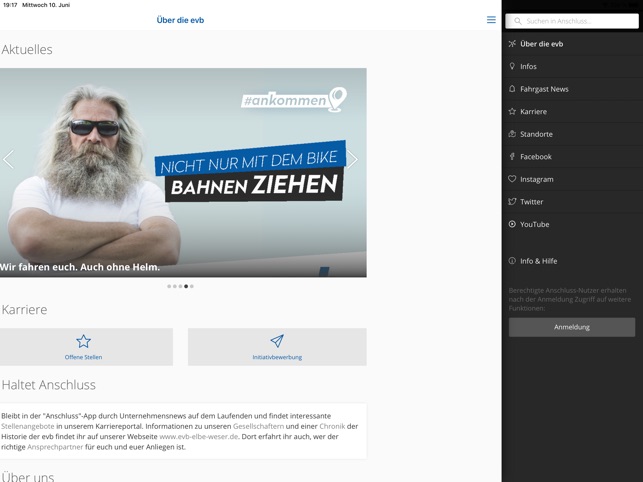Open Über die evb menu entry
The image size is (643, 482).
click(x=572, y=44)
